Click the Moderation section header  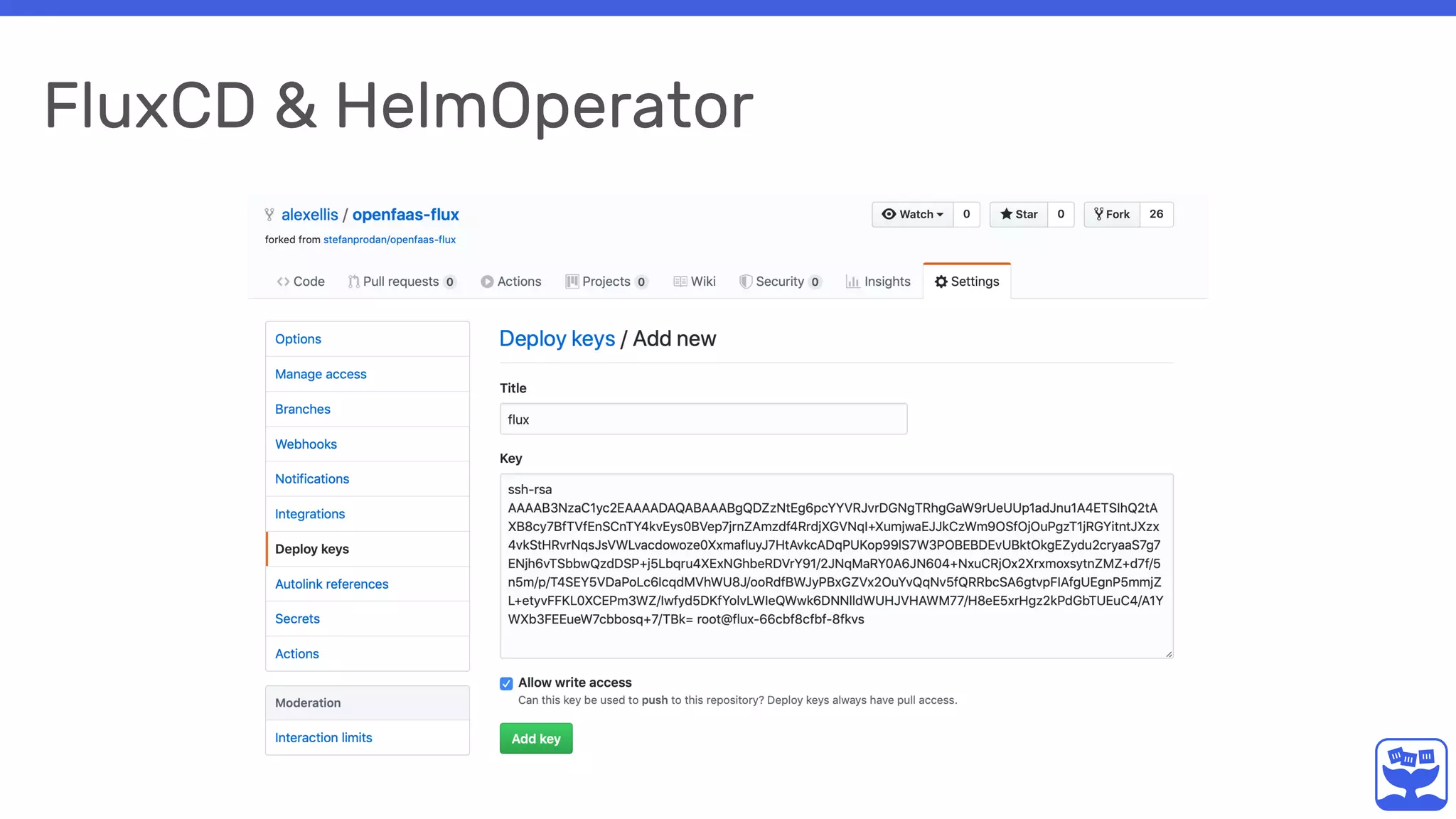368,702
